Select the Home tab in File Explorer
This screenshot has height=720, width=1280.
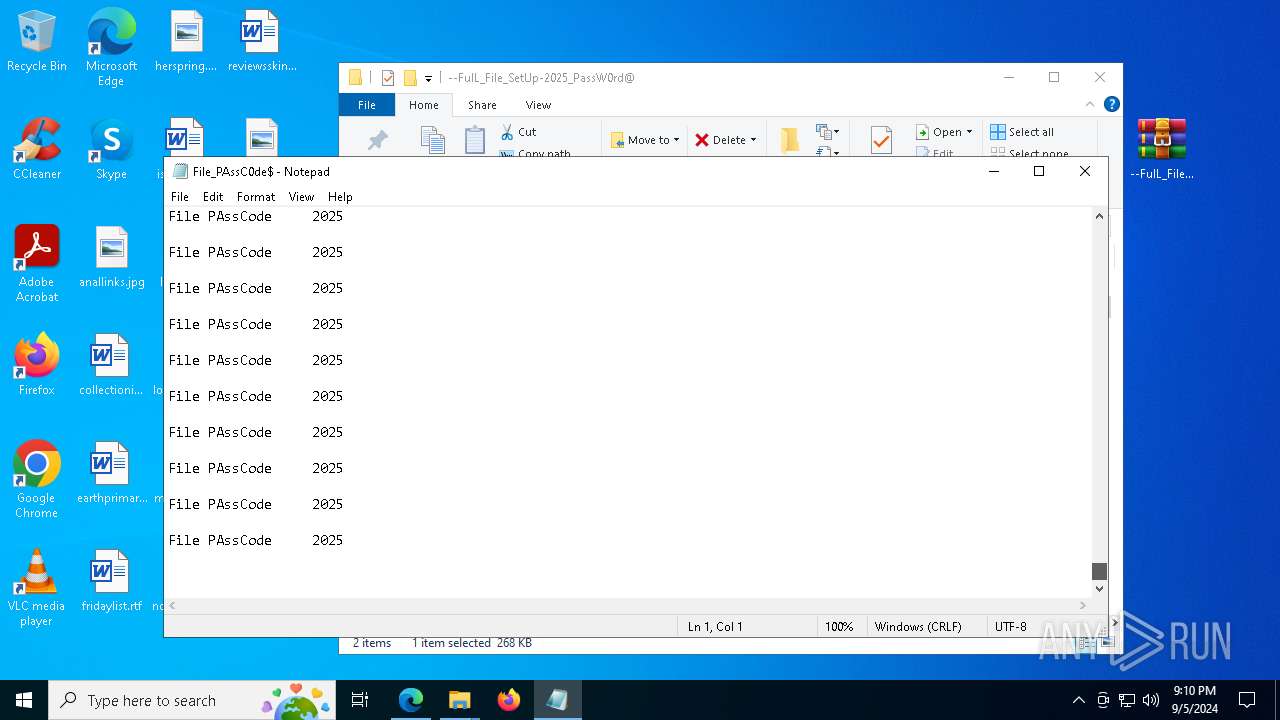424,105
